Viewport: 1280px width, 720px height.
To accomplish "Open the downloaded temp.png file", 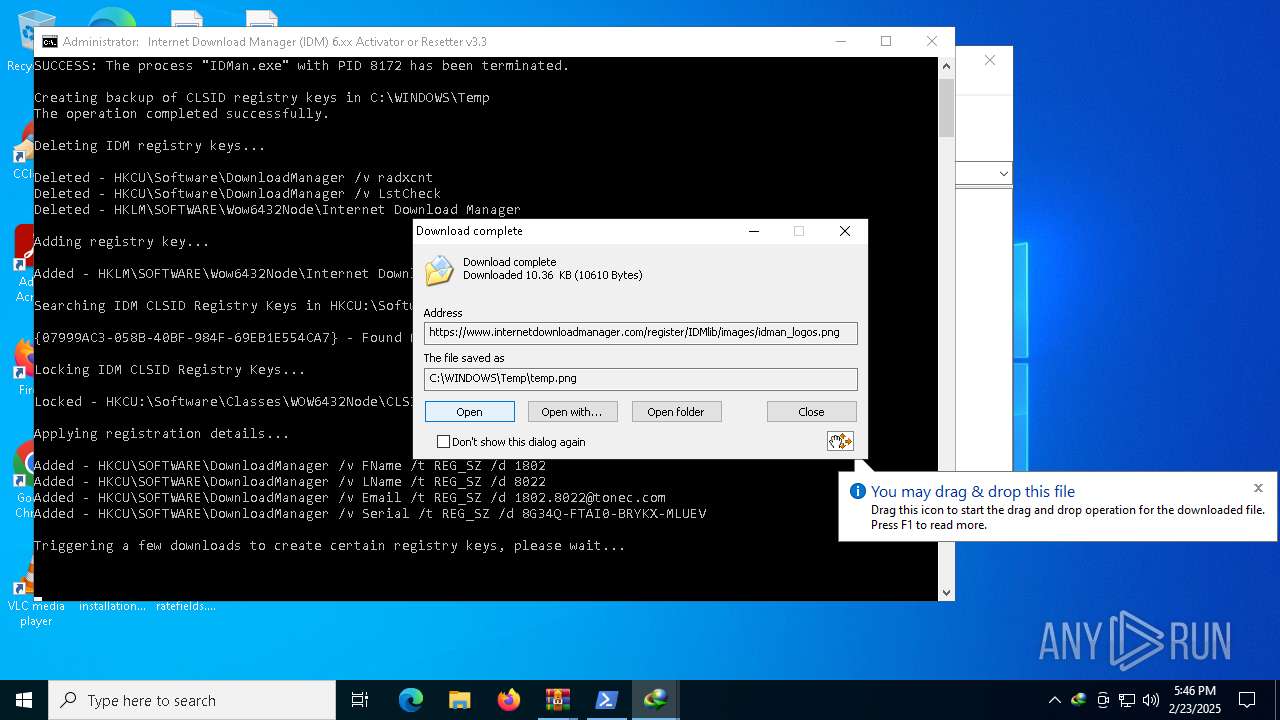I will [469, 412].
